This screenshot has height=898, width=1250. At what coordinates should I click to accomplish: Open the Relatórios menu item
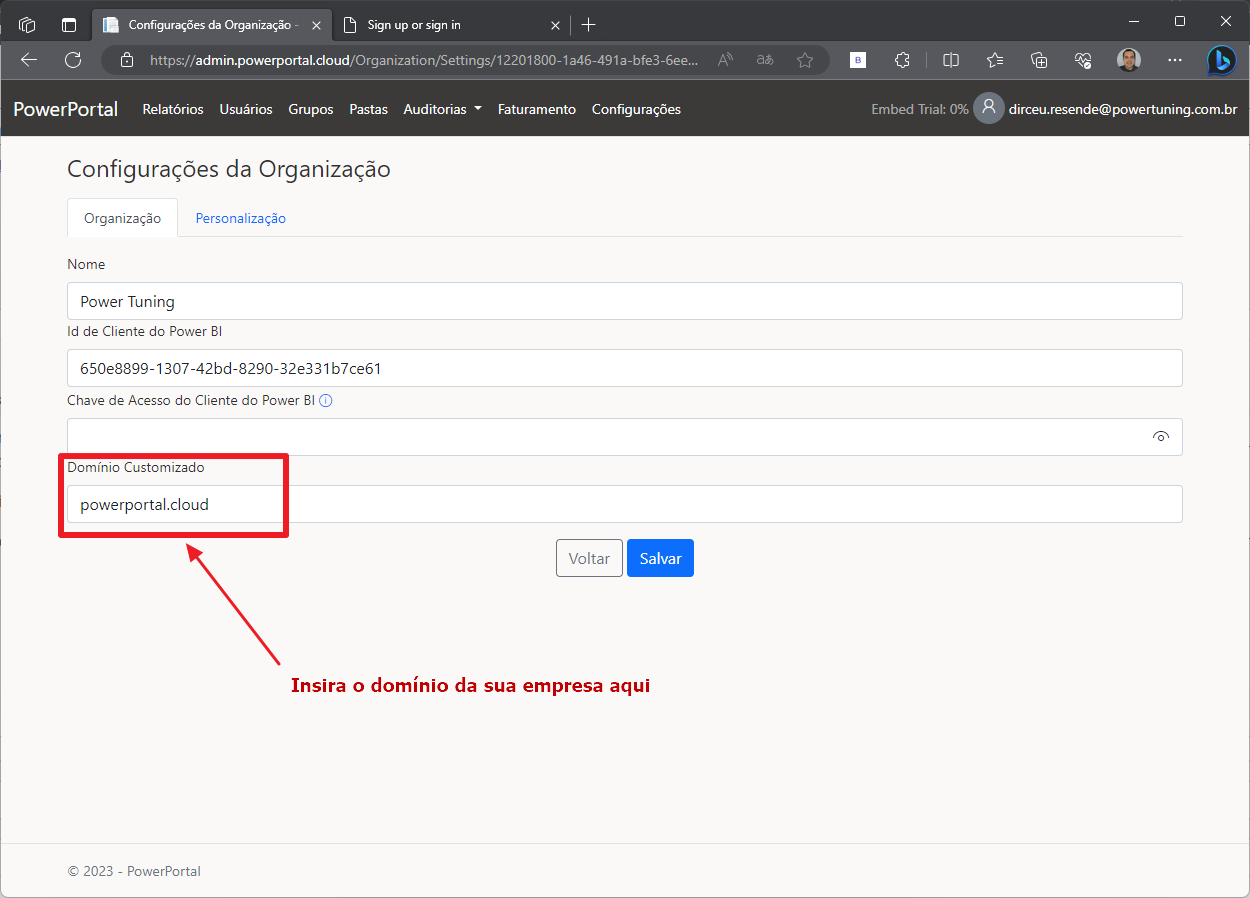coord(173,109)
